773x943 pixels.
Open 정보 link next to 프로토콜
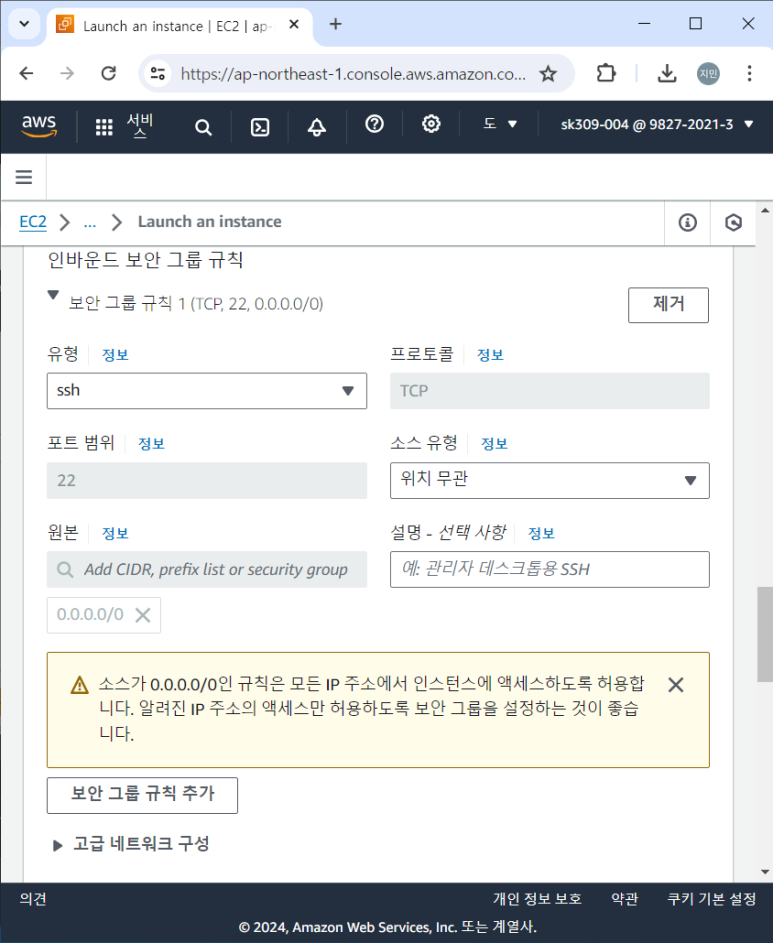pyautogui.click(x=490, y=354)
